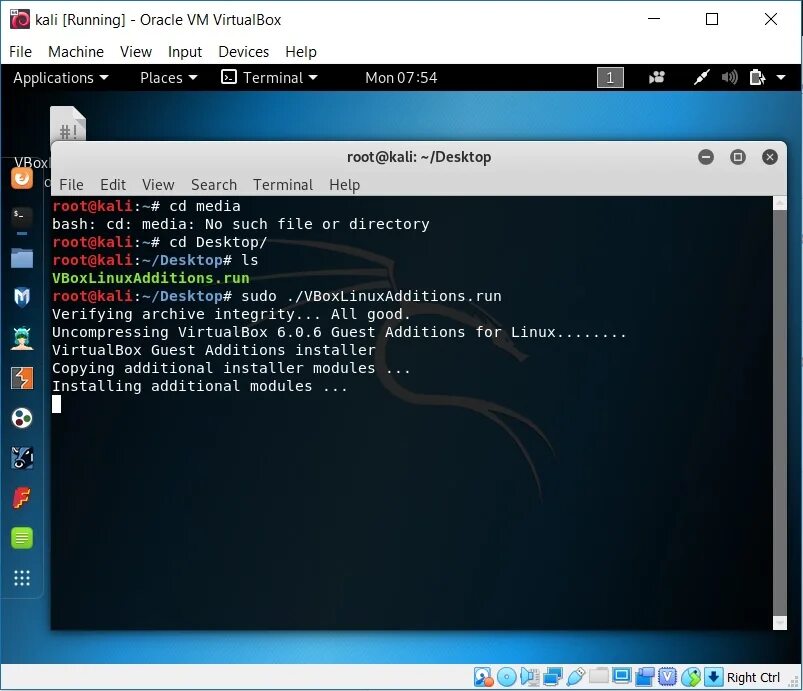
Task: Open the VirtualBox Help menu
Action: (x=301, y=52)
